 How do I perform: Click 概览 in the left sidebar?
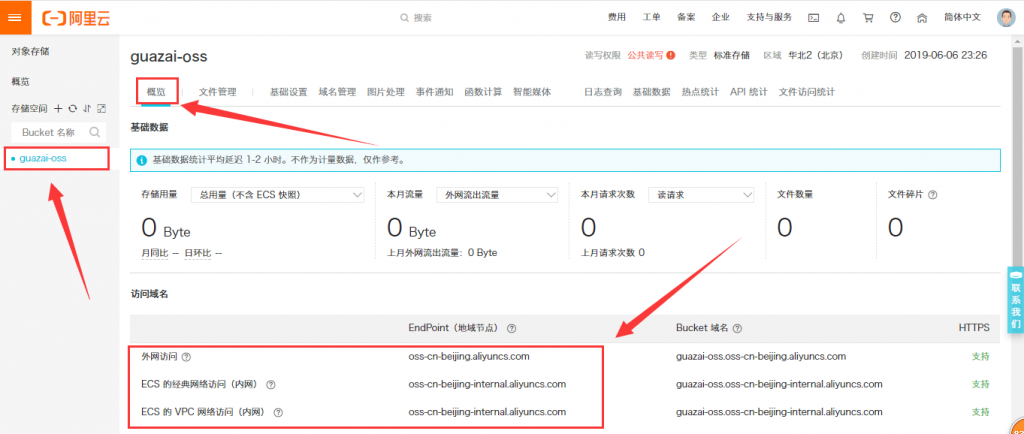[x=20, y=82]
